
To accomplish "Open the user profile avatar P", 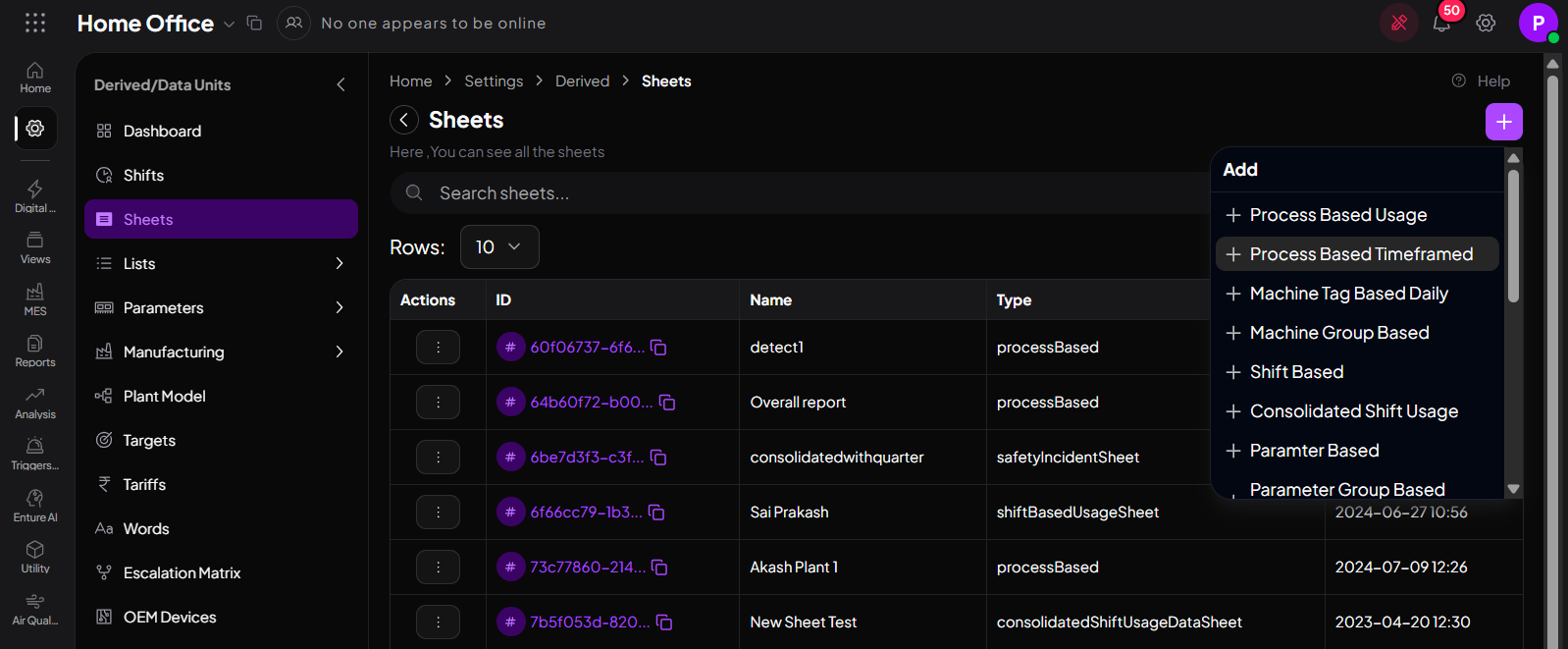I will tap(1538, 23).
